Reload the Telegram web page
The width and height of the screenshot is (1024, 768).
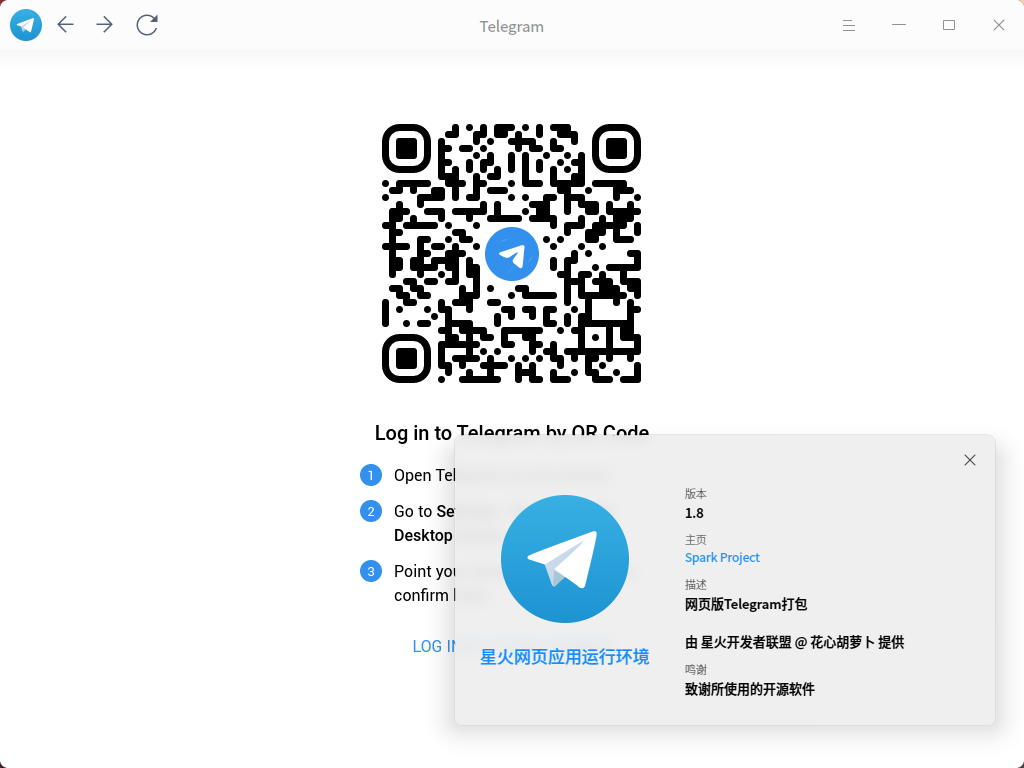(147, 25)
